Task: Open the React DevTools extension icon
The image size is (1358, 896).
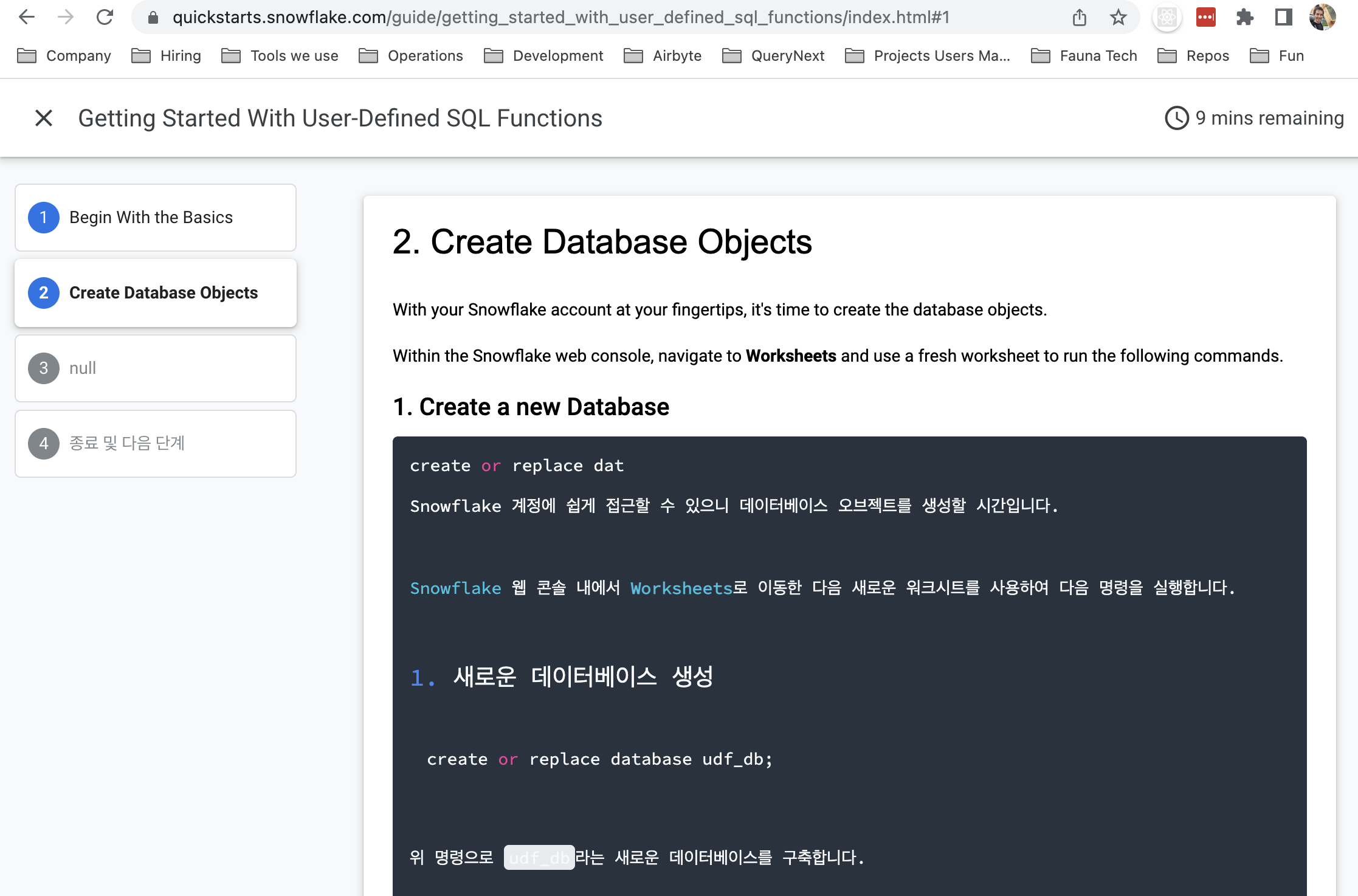Action: (1167, 17)
